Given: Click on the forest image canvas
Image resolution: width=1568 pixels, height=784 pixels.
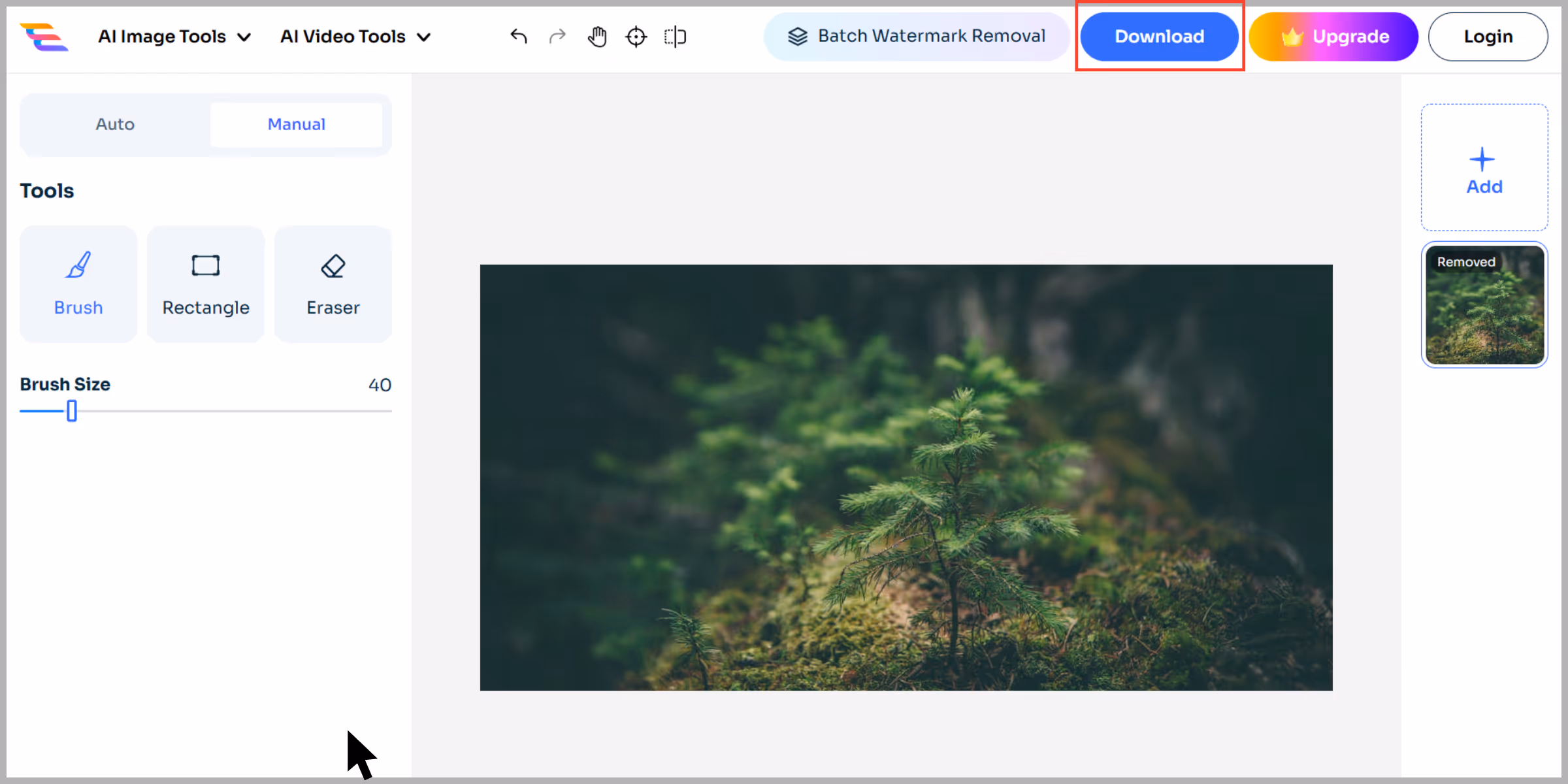Looking at the screenshot, I should (x=906, y=478).
